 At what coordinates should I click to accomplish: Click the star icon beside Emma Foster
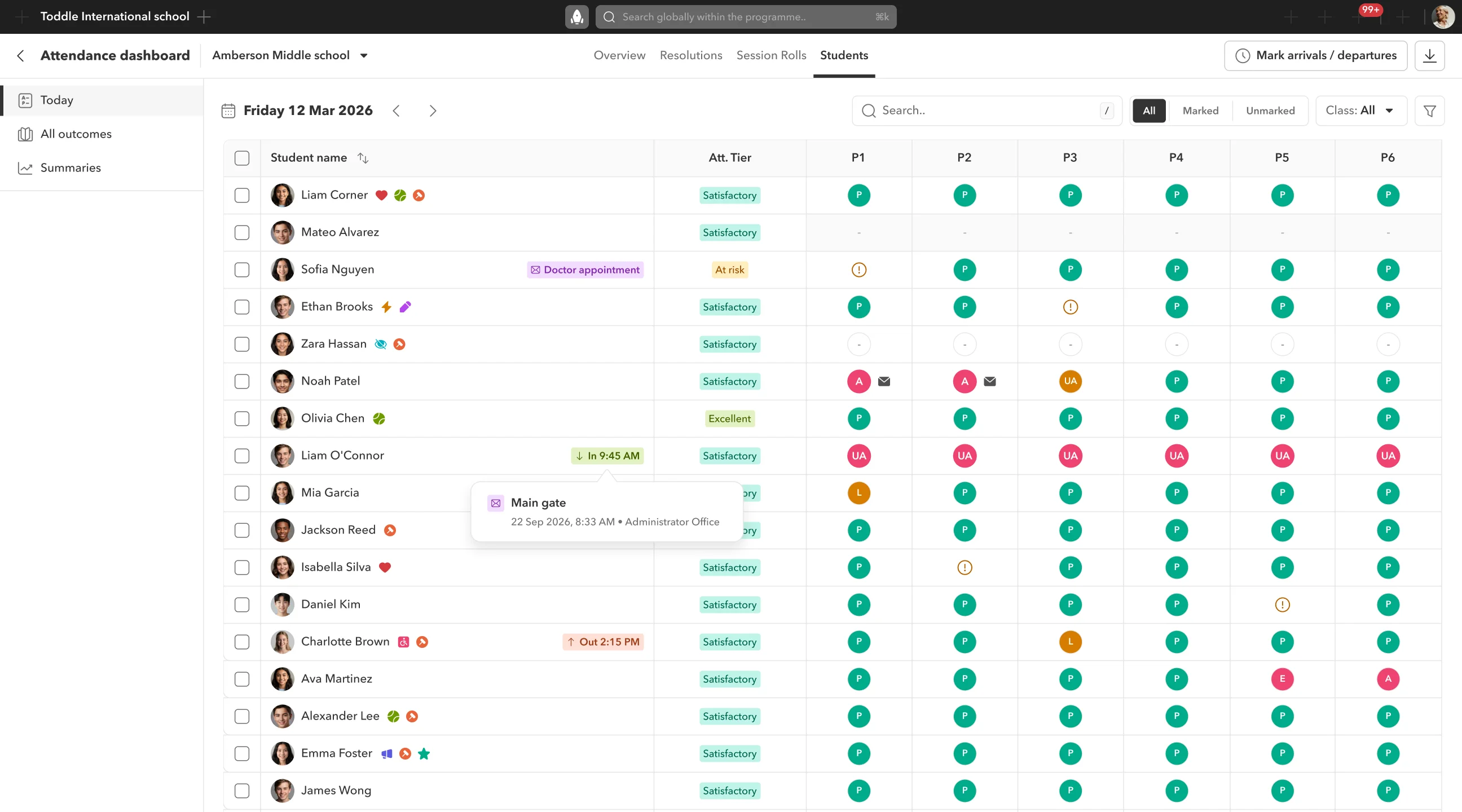click(424, 753)
